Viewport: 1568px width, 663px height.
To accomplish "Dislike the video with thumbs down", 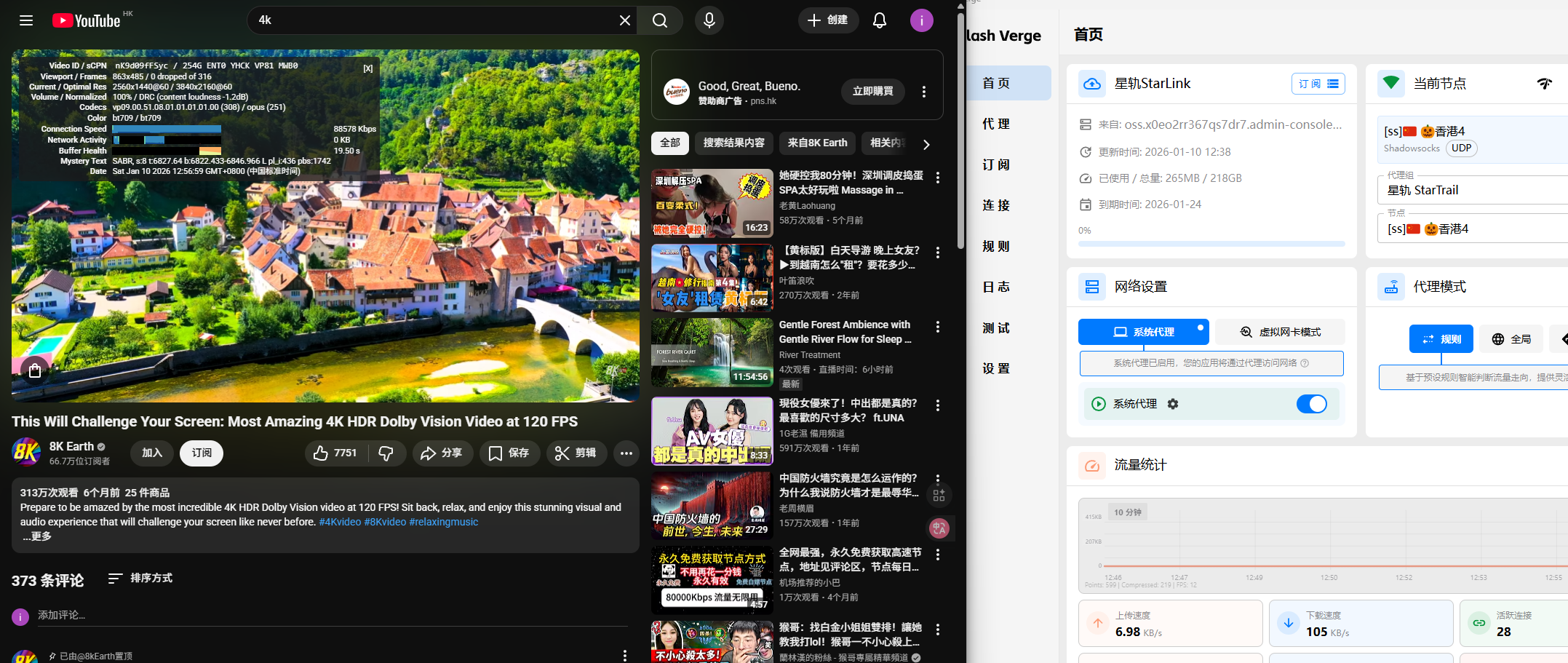I will [x=386, y=453].
